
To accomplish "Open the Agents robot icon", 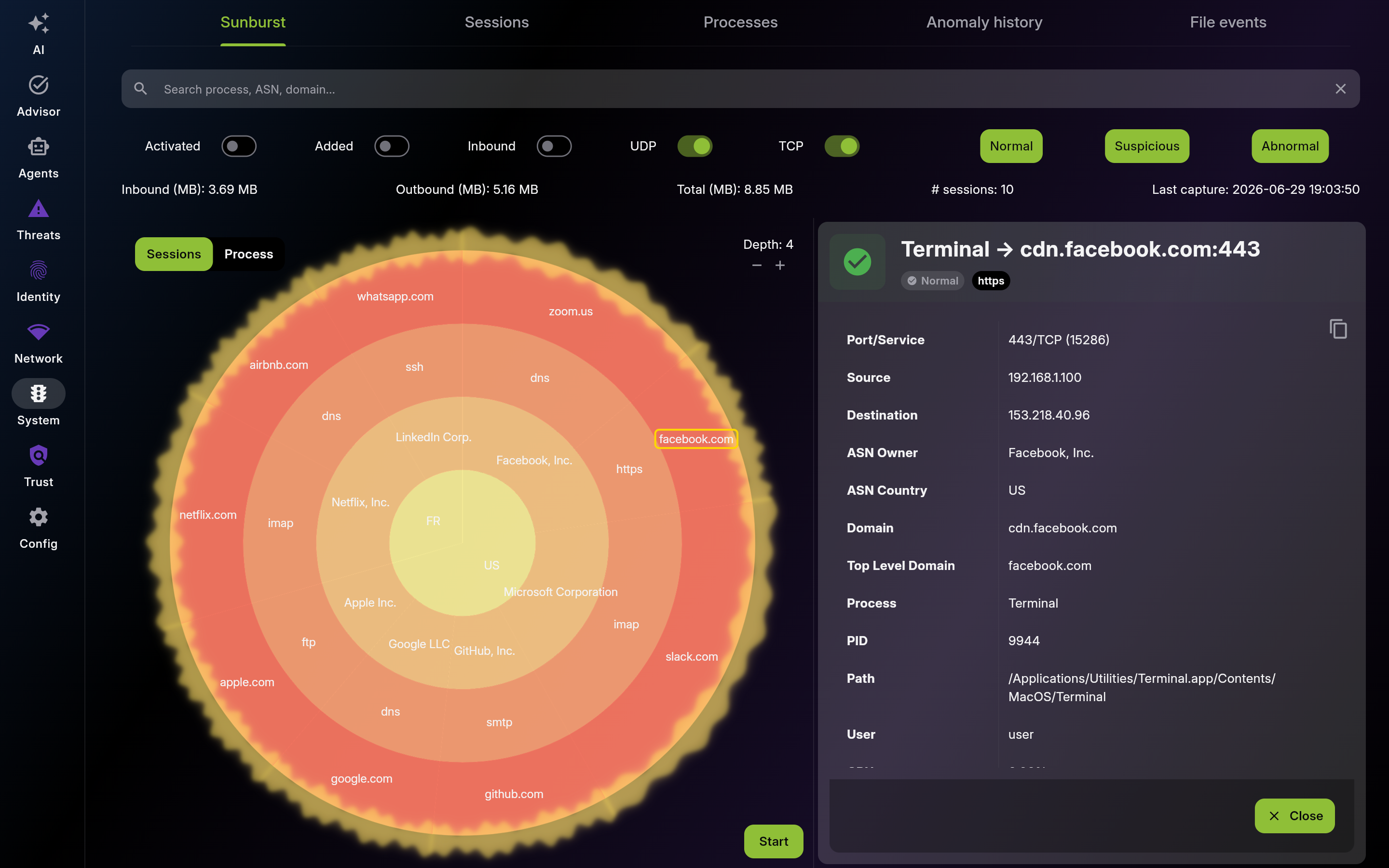I will click(39, 147).
